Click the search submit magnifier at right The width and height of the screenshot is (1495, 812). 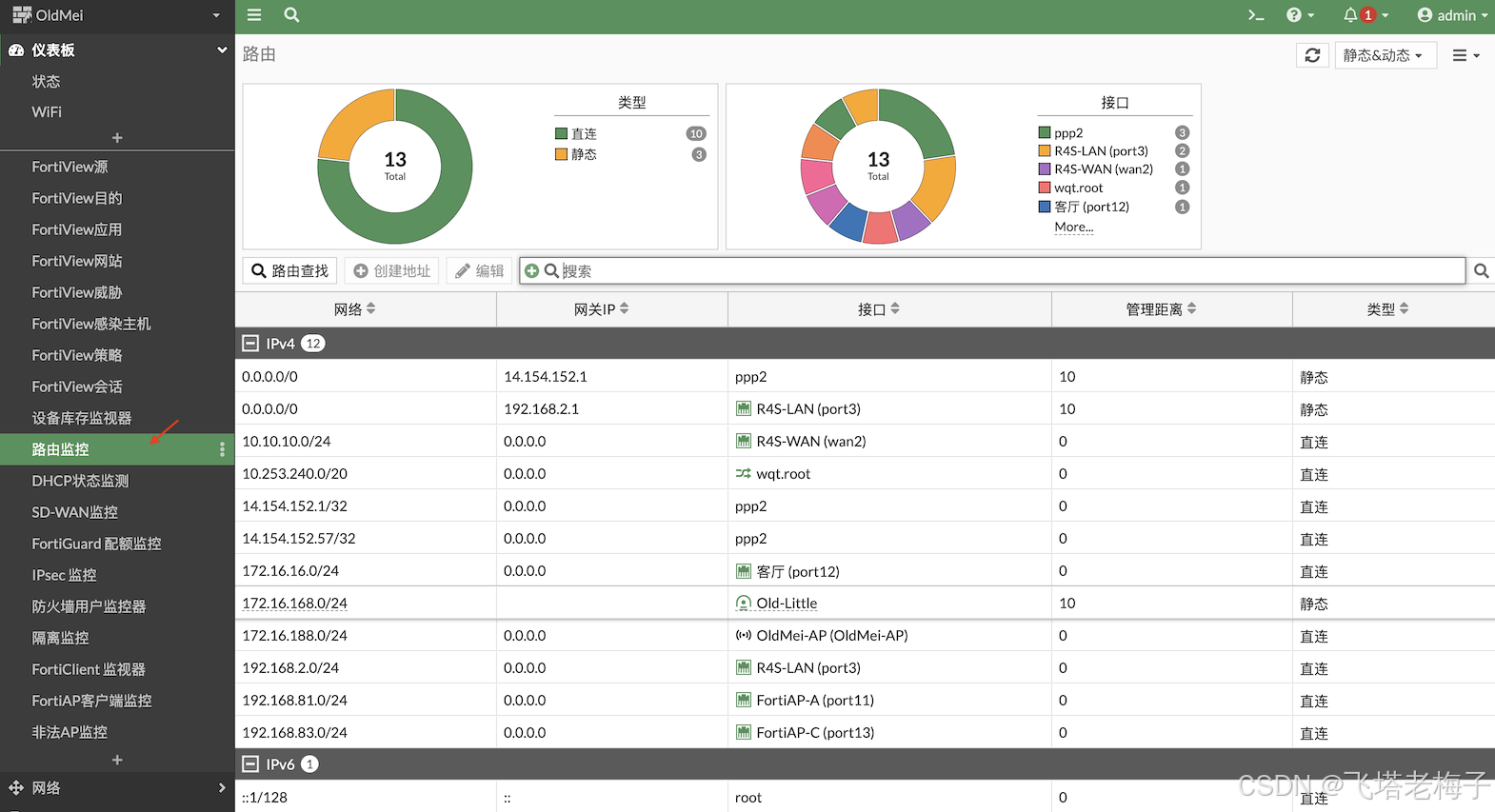[1481, 271]
